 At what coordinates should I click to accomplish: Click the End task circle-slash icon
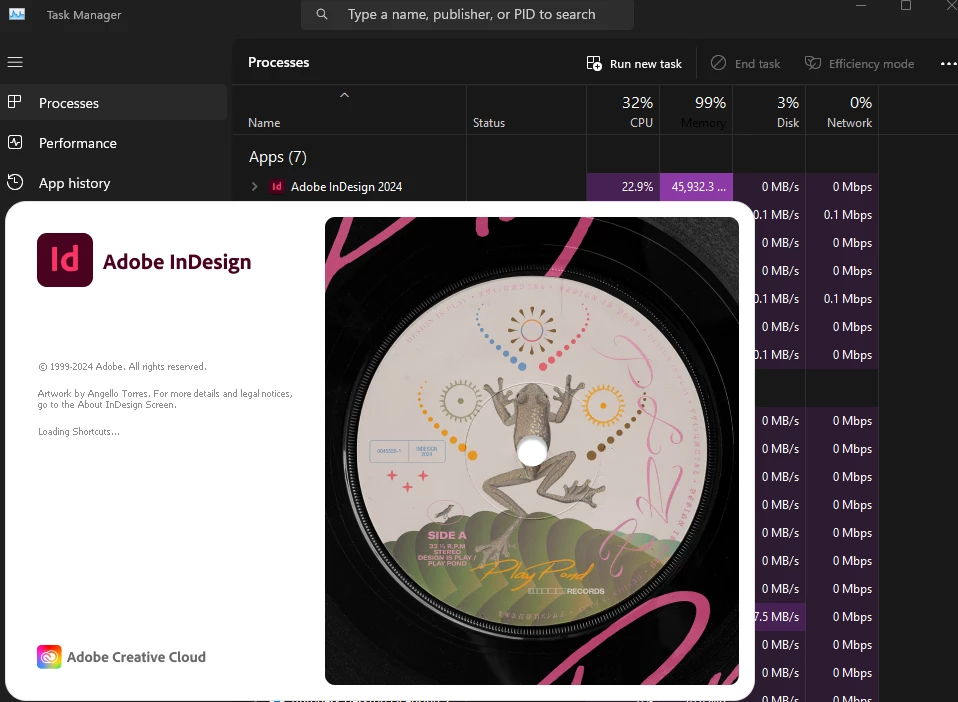click(x=718, y=62)
